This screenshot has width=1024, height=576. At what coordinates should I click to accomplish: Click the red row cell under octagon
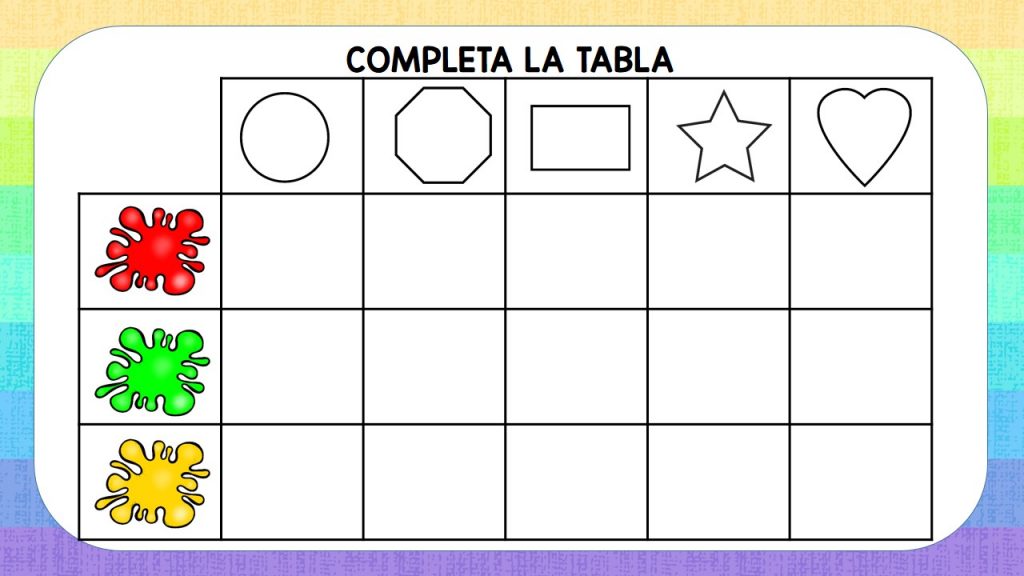click(x=434, y=251)
